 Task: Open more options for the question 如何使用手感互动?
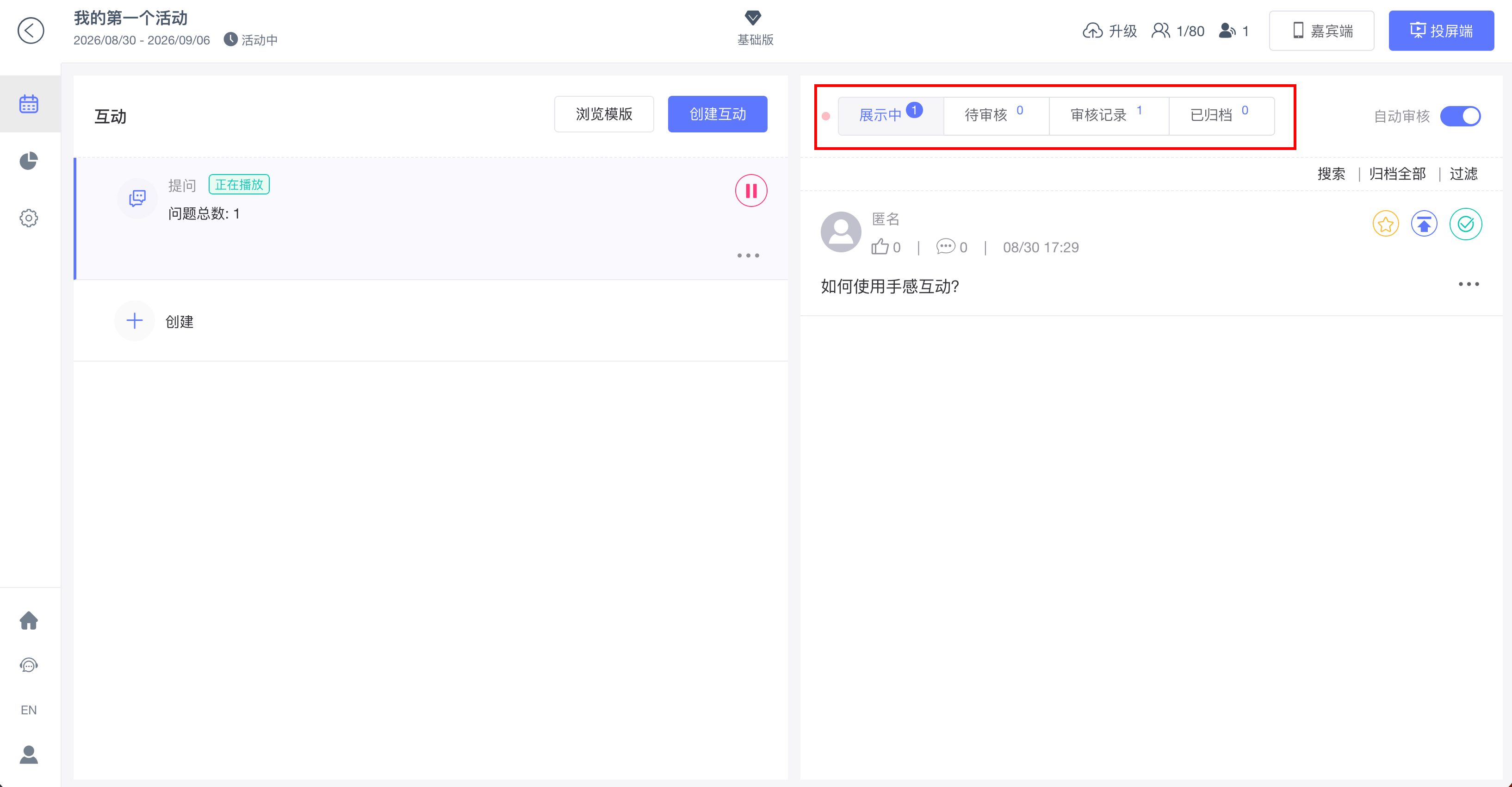click(1469, 284)
